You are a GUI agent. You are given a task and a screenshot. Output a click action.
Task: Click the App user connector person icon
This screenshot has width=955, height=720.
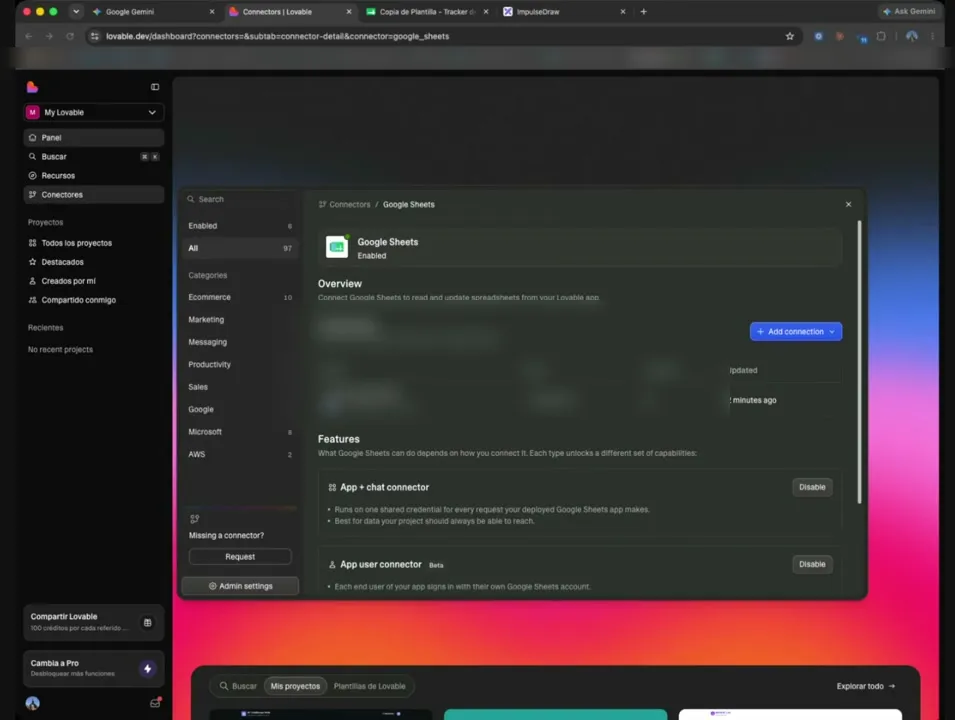click(332, 565)
